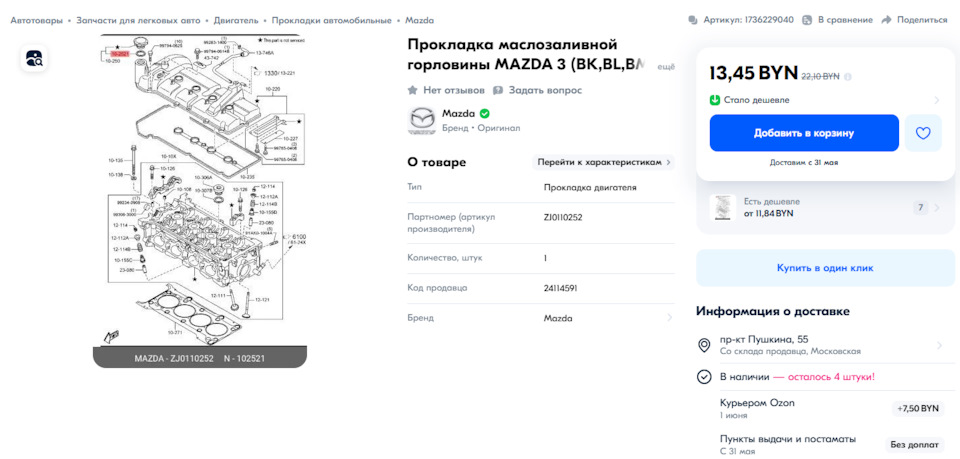Click the price info icon

click(x=848, y=77)
